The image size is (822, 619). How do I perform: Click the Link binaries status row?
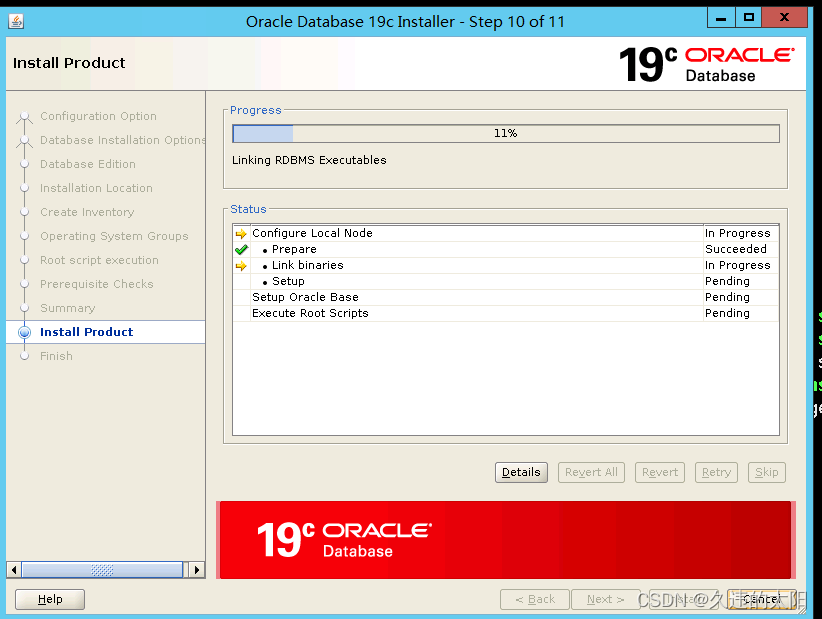(506, 265)
